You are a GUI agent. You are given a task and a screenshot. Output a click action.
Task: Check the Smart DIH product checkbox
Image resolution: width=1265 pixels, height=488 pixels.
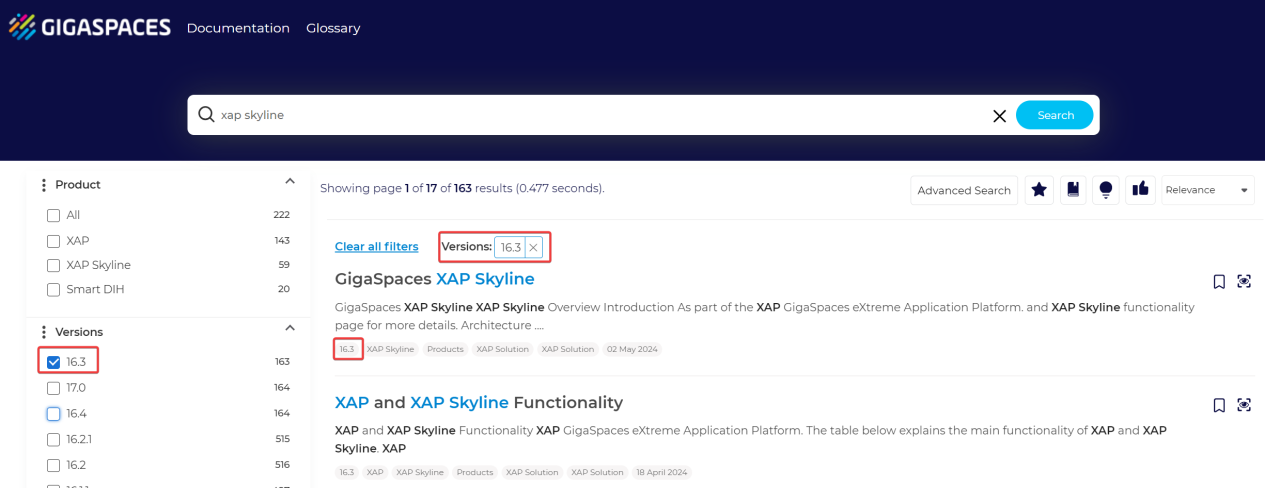click(54, 289)
